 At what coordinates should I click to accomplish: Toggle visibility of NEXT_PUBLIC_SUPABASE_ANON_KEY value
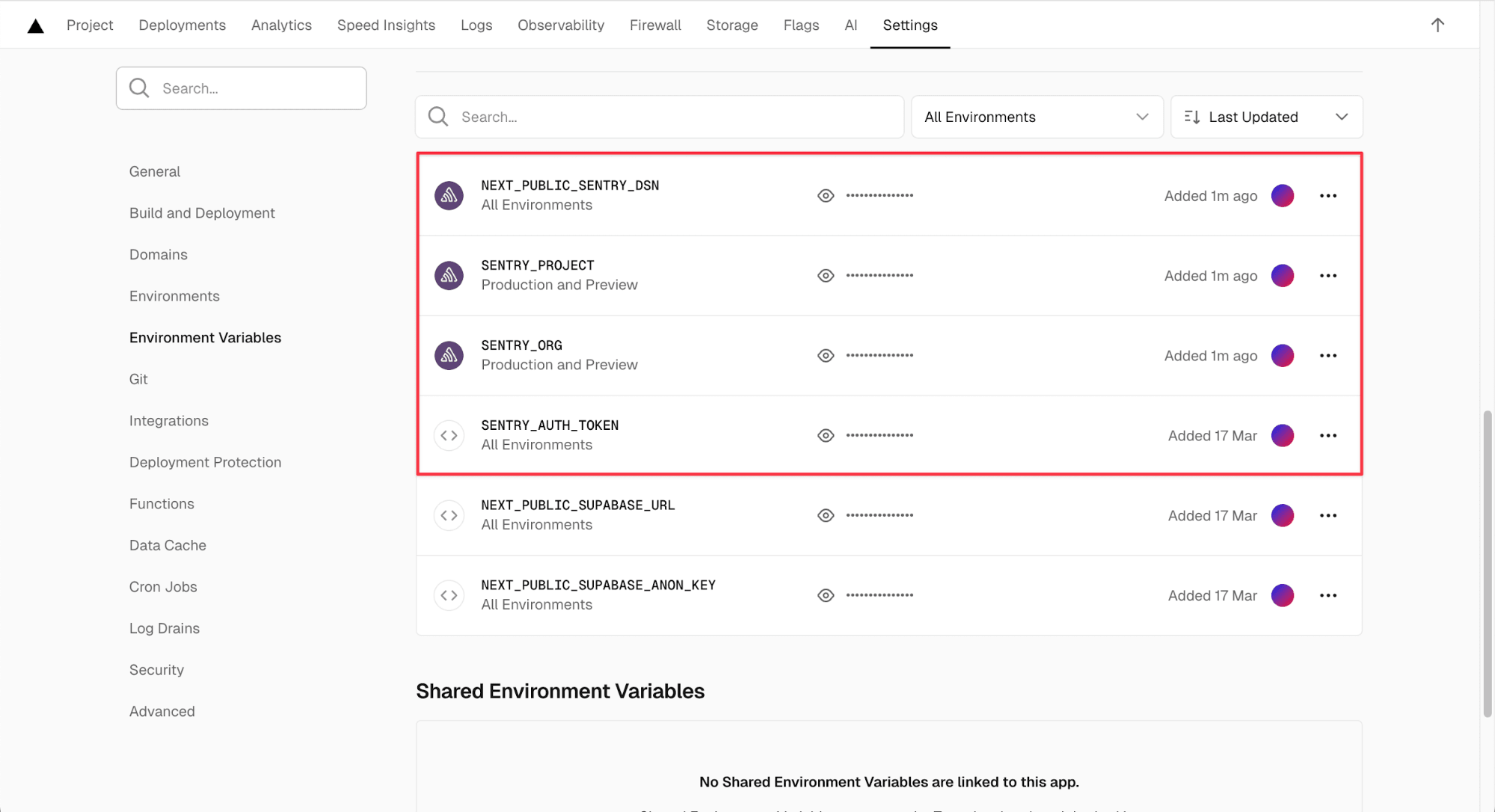pyautogui.click(x=826, y=596)
